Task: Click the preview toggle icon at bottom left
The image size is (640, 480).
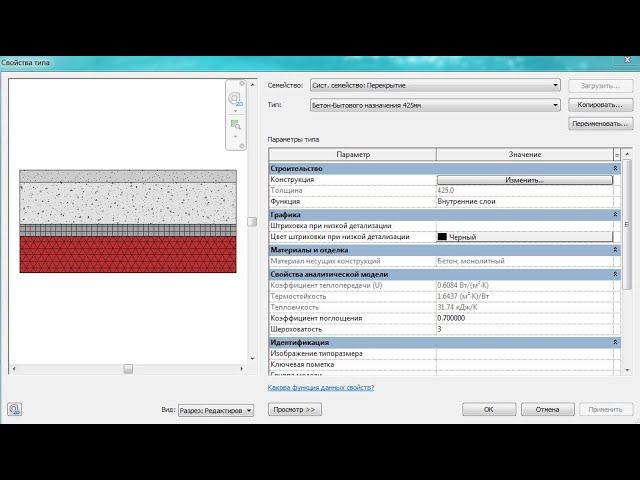Action: click(15, 409)
